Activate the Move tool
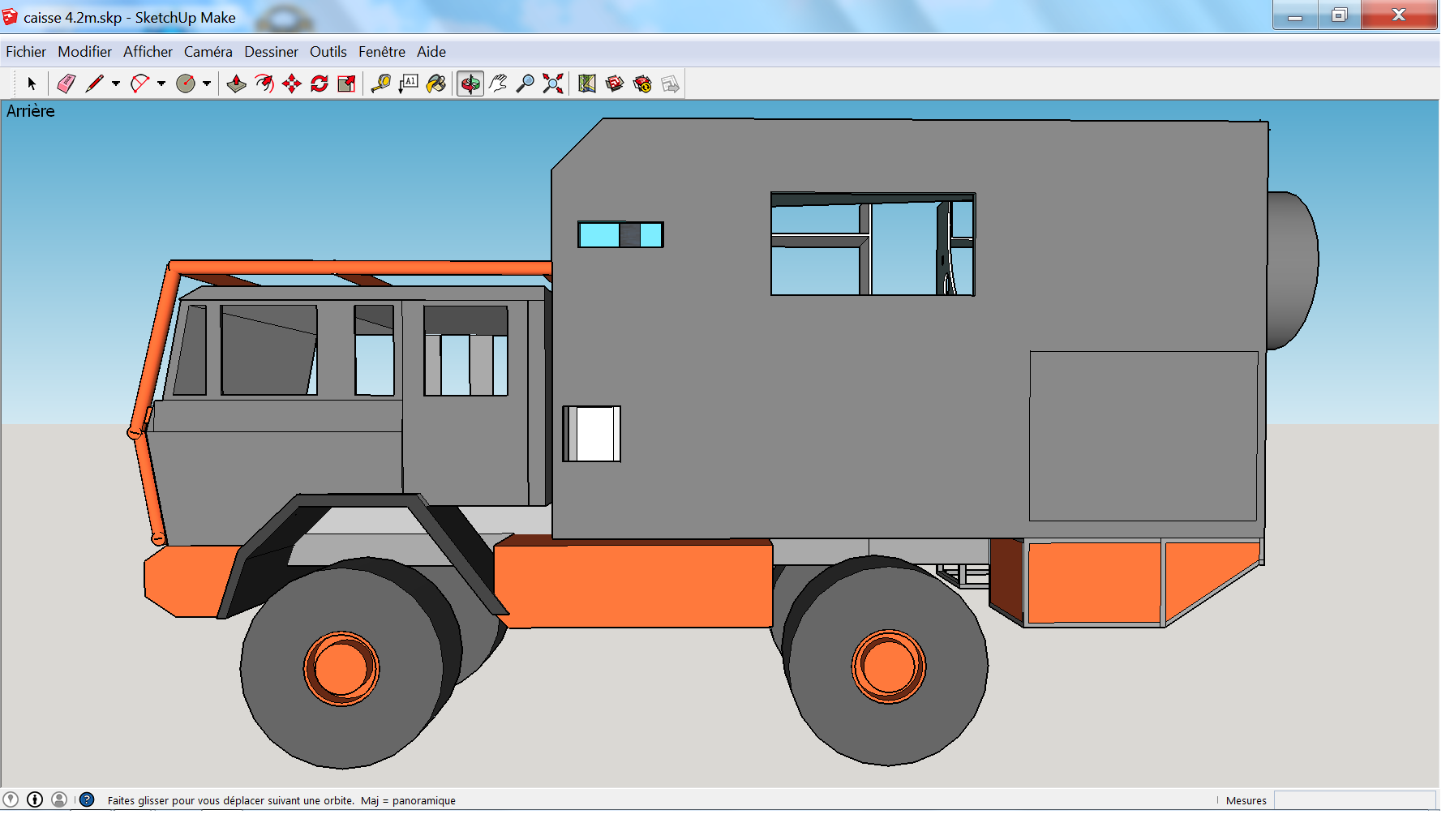The image size is (1450, 840). 292,84
